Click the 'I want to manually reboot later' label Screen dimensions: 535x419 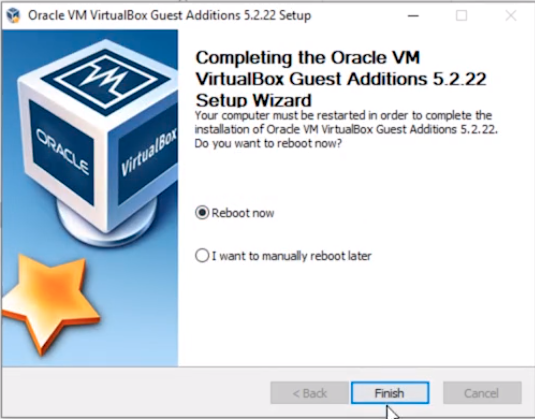291,256
